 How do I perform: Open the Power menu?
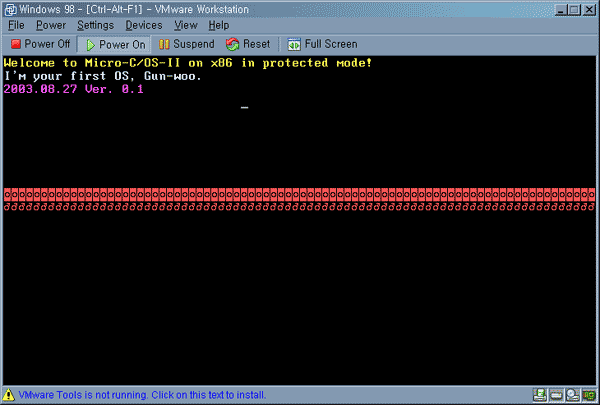(51, 25)
